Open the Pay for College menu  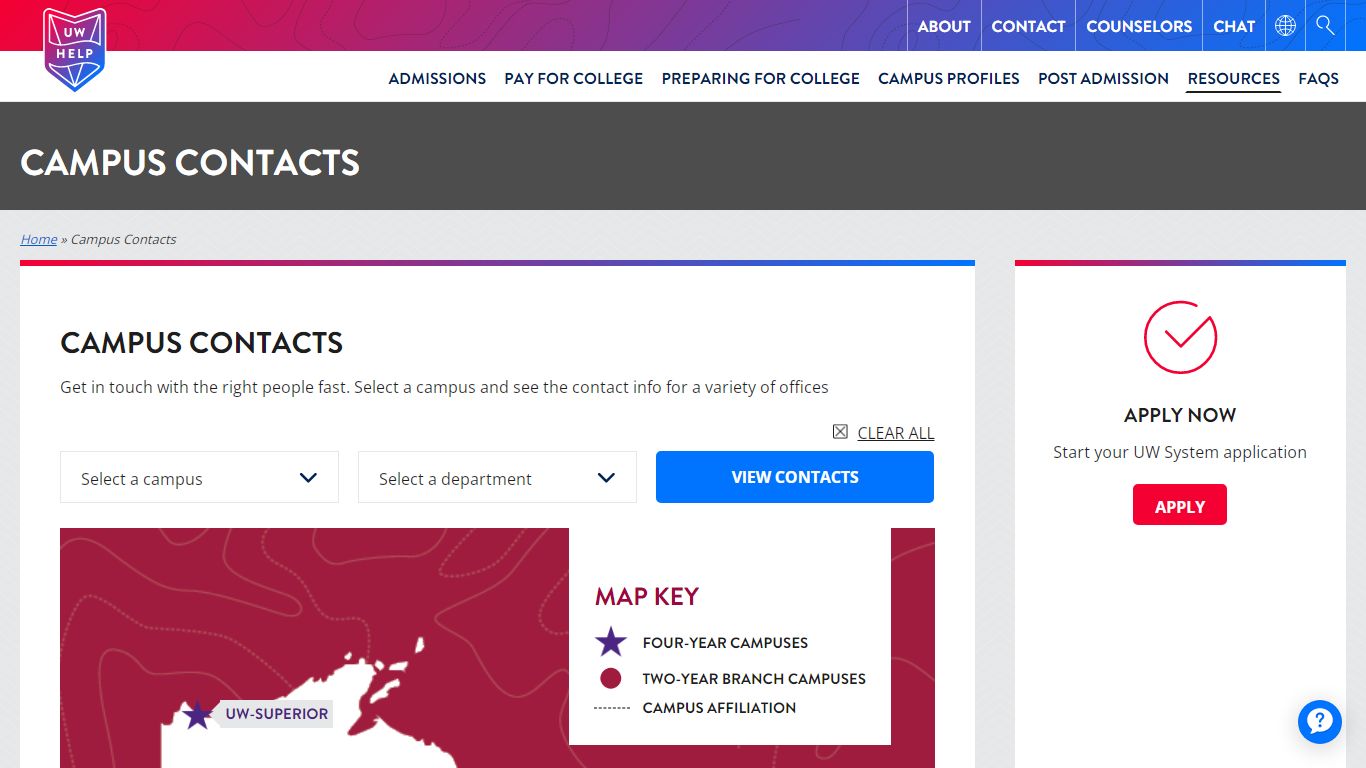[574, 78]
